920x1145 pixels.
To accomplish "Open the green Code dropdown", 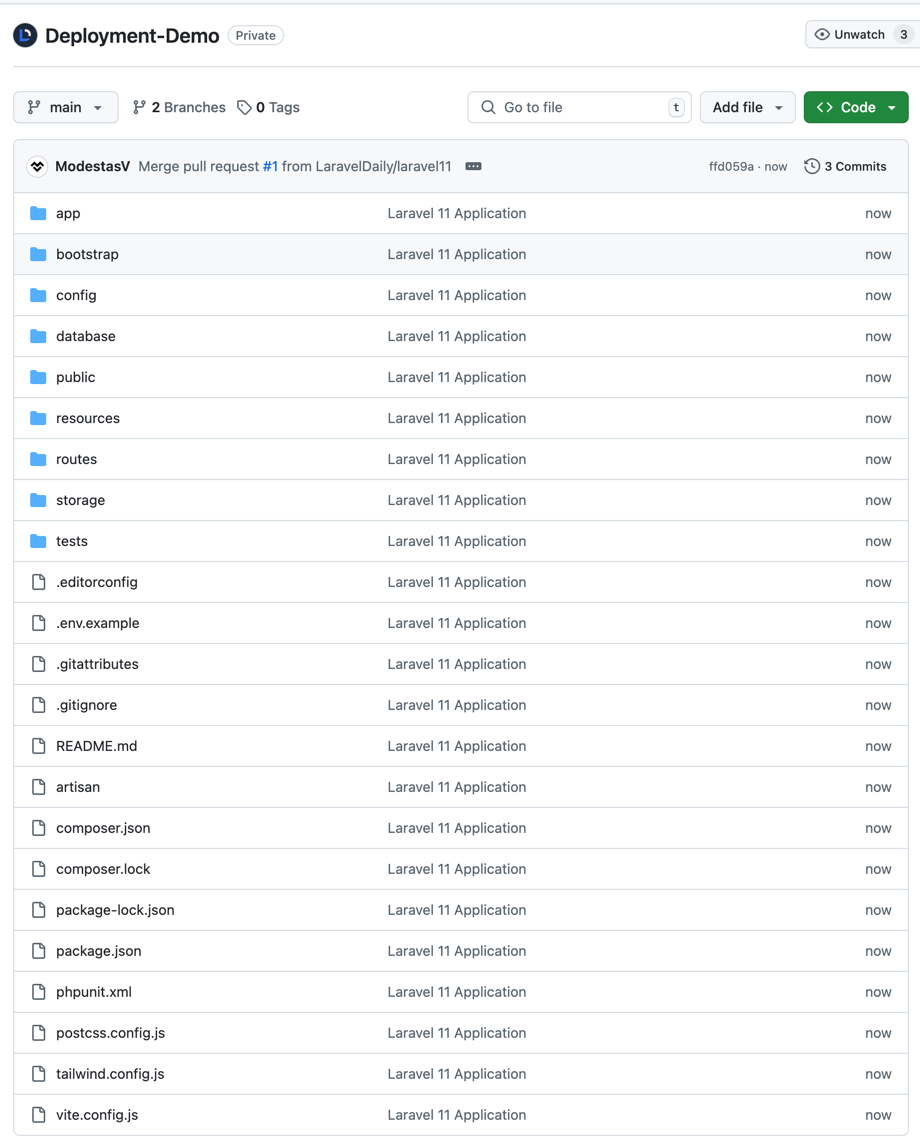I will pos(856,107).
